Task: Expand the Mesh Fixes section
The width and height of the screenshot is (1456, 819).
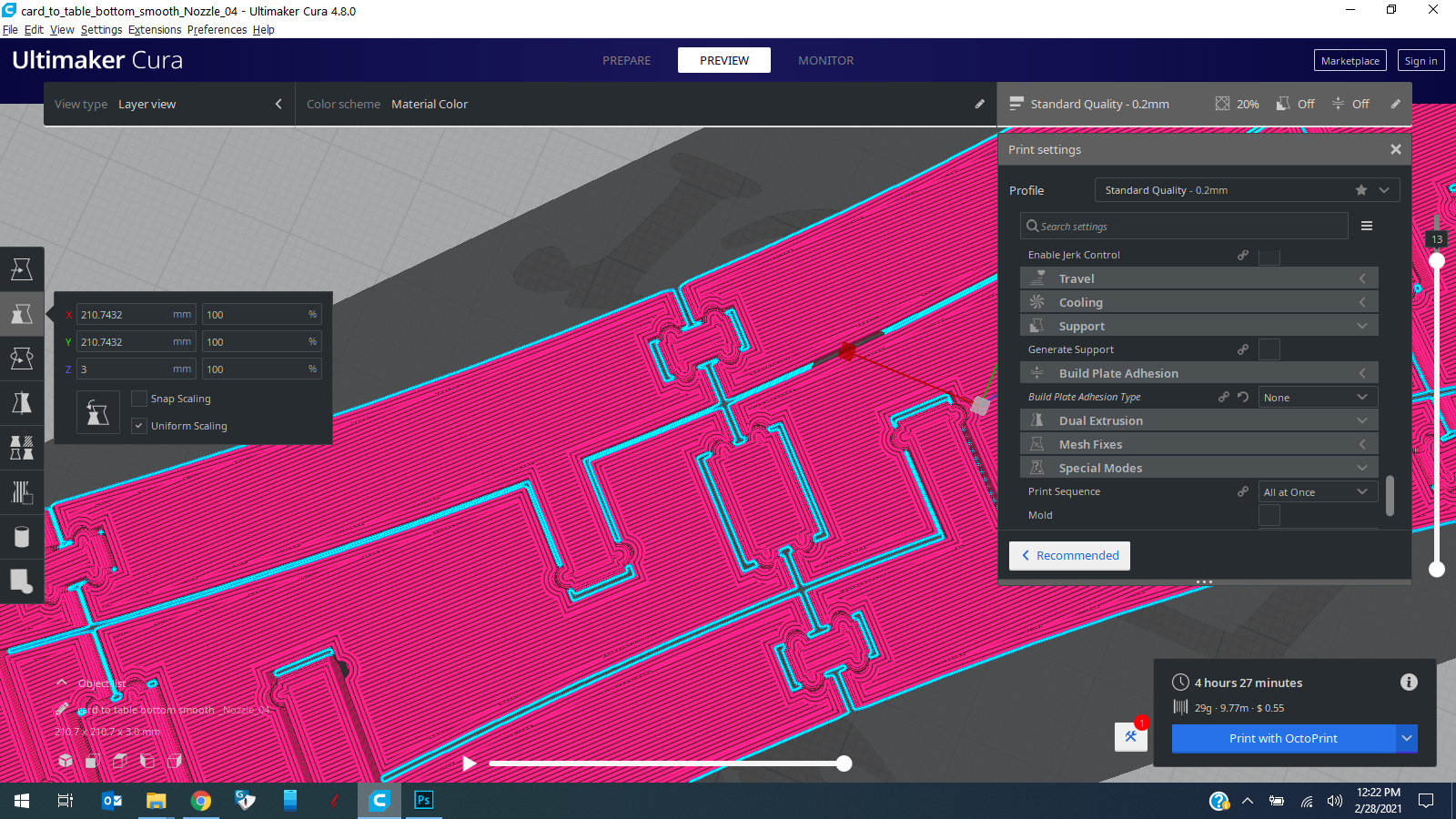Action: coord(1199,444)
